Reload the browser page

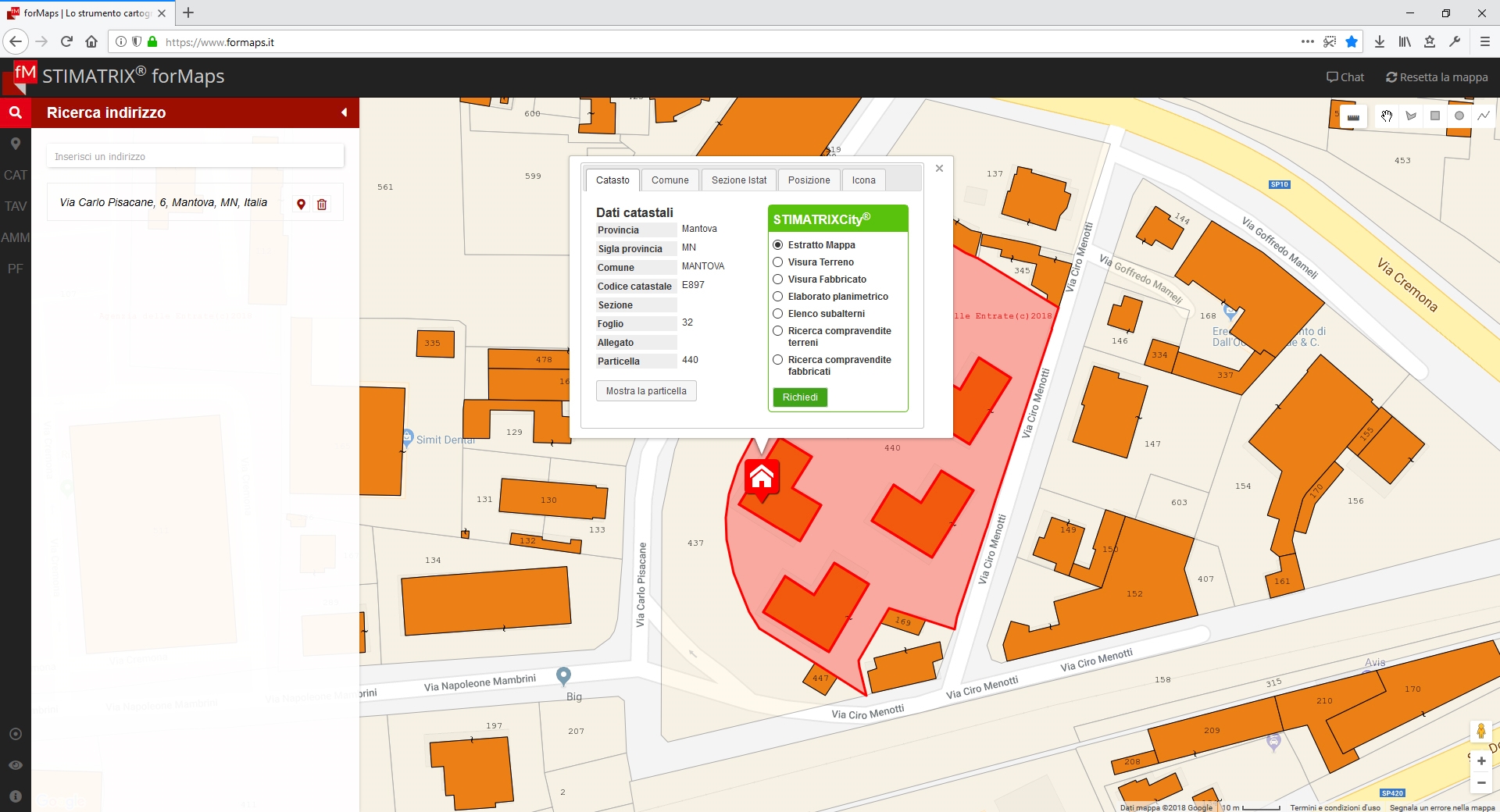click(x=66, y=41)
